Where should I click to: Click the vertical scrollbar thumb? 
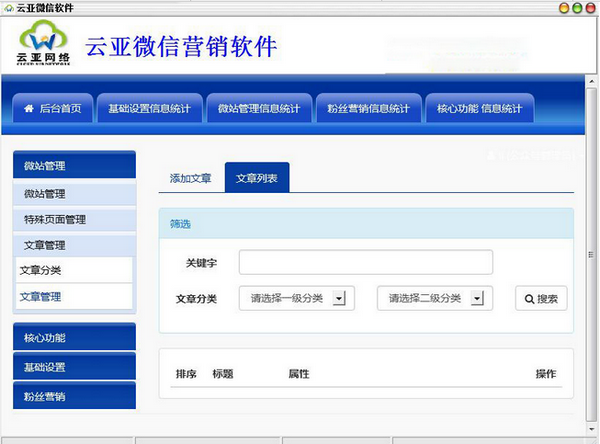pyautogui.click(x=591, y=255)
